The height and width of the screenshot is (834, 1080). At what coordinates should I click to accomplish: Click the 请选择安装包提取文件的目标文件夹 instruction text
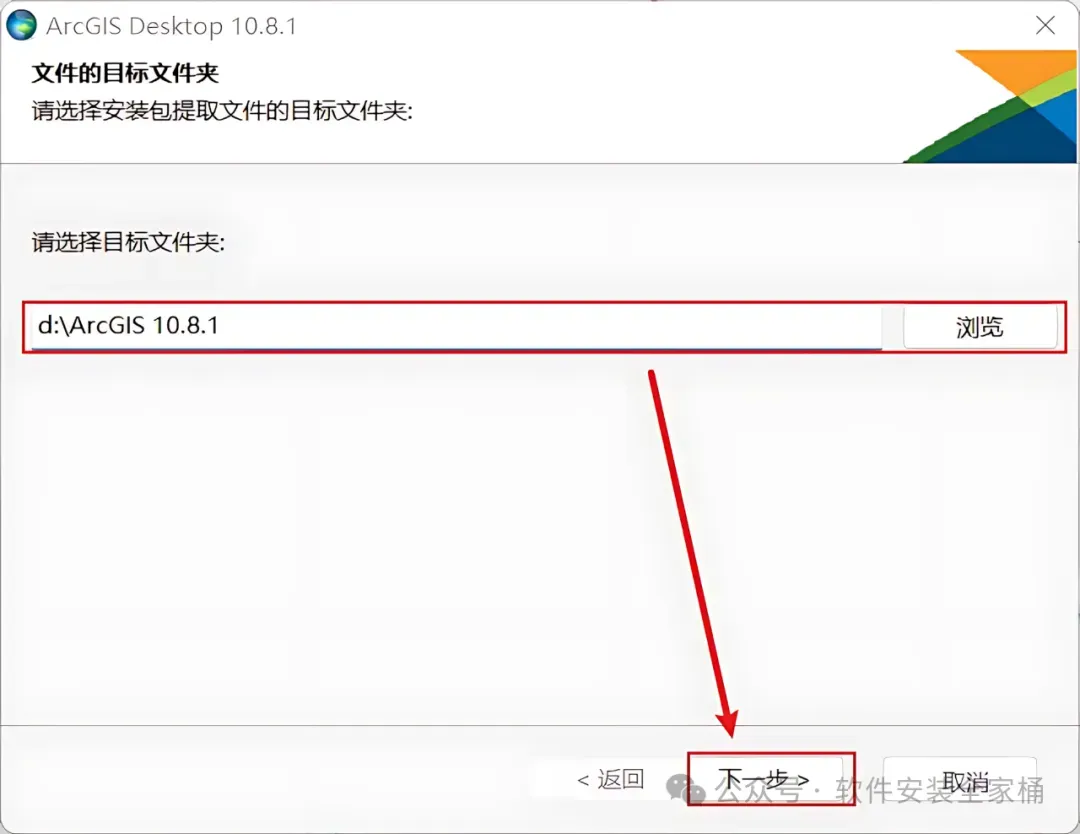click(222, 110)
